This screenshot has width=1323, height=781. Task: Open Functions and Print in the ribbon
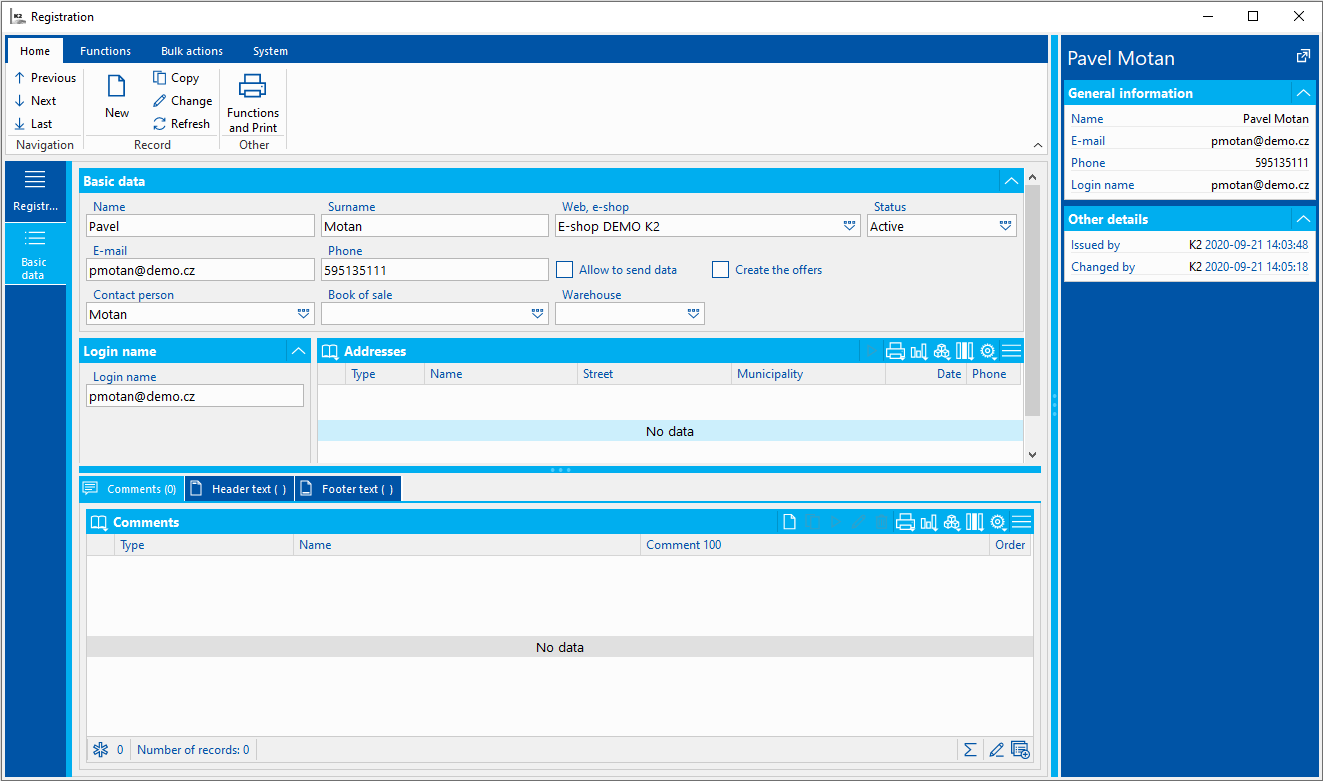[253, 103]
